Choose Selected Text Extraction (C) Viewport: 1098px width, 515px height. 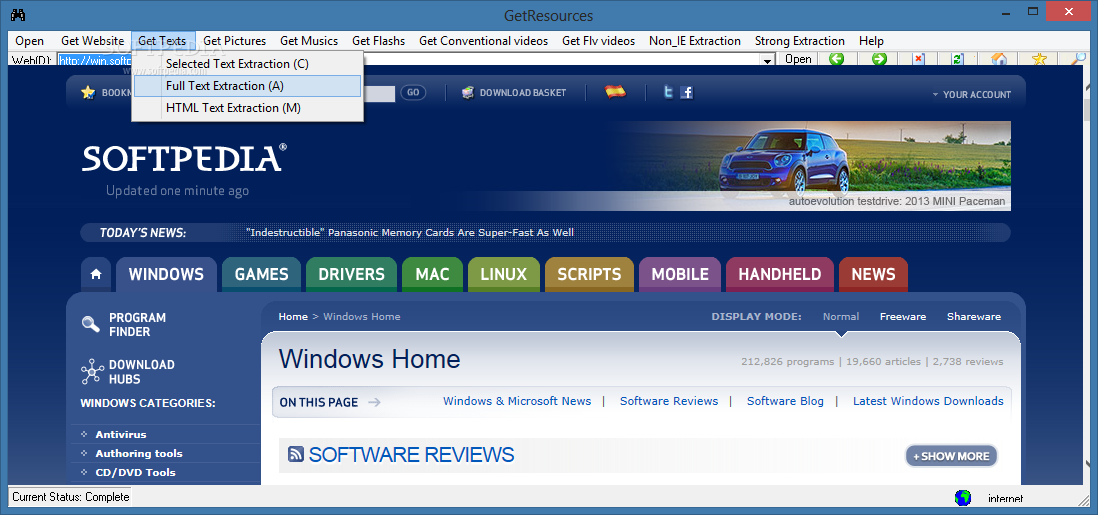(x=246, y=64)
